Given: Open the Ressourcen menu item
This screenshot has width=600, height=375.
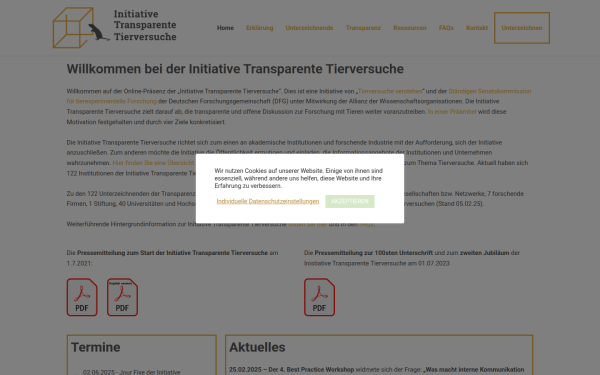Looking at the screenshot, I should point(410,28).
